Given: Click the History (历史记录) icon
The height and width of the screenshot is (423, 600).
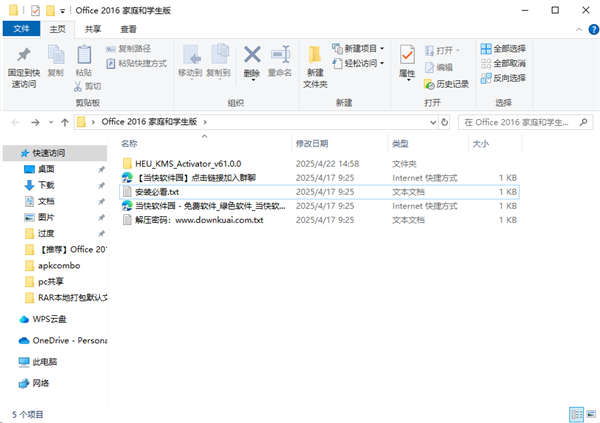Looking at the screenshot, I should (429, 84).
